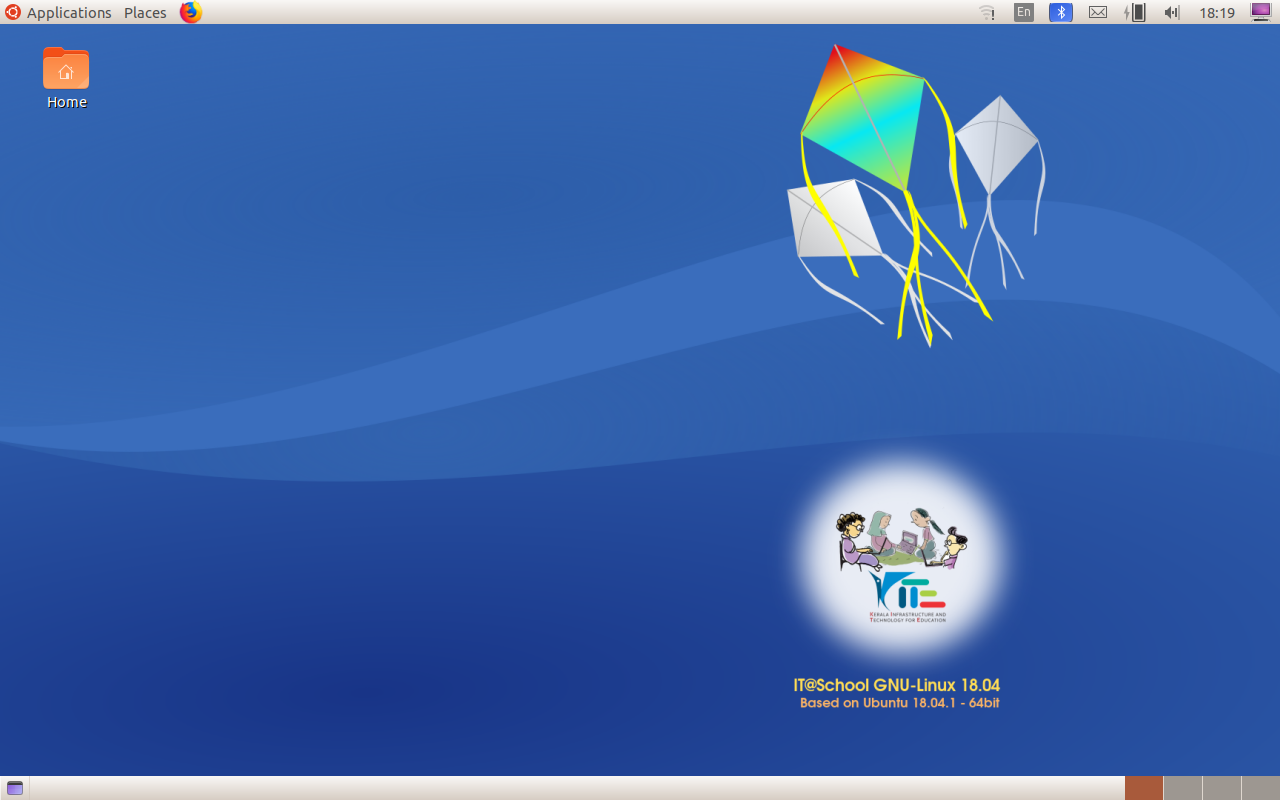The width and height of the screenshot is (1280, 800).
Task: Click the show desktop icon in the bottom panel
Action: click(14, 787)
